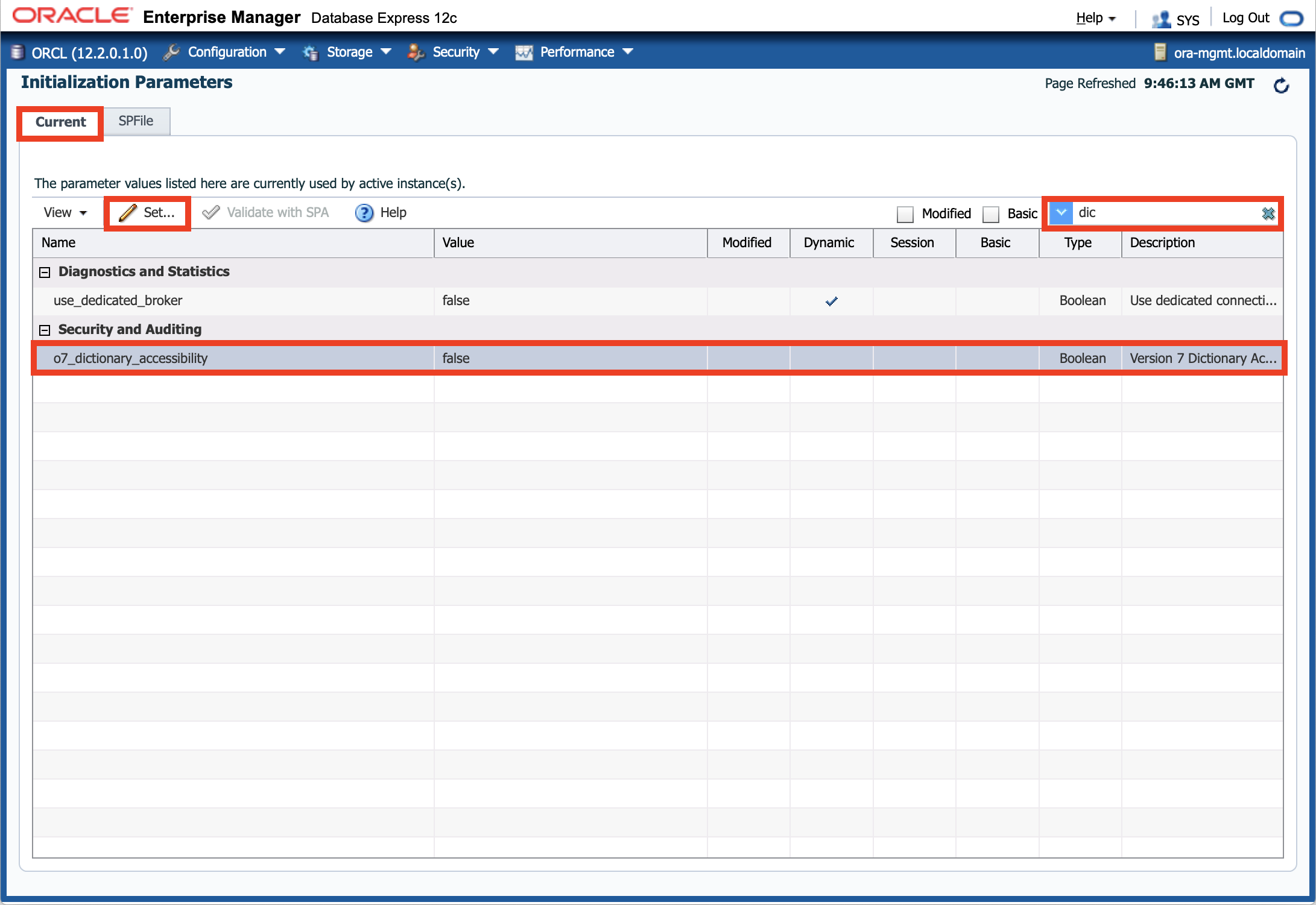
Task: Click the host server icon
Action: pos(1160,52)
